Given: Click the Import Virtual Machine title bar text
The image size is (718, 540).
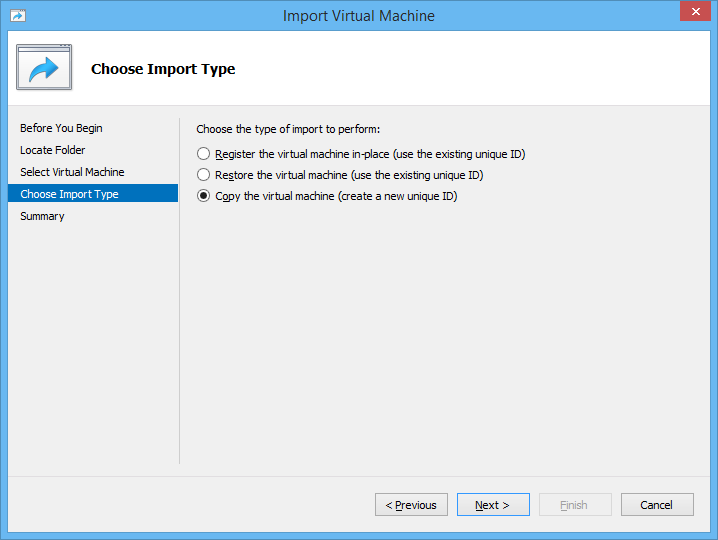Looking at the screenshot, I should (x=358, y=16).
